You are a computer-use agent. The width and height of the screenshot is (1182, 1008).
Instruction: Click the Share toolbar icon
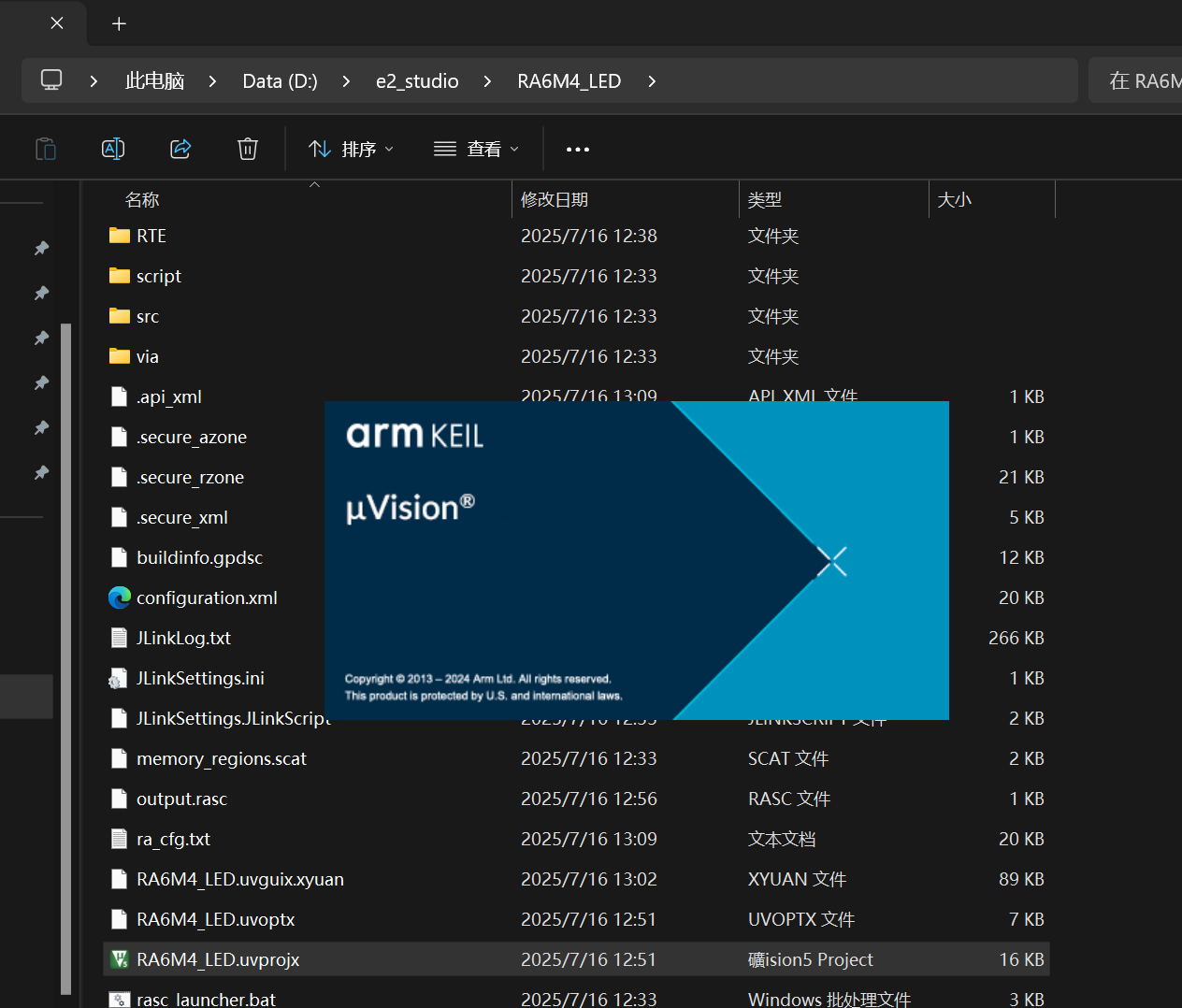pos(180,149)
